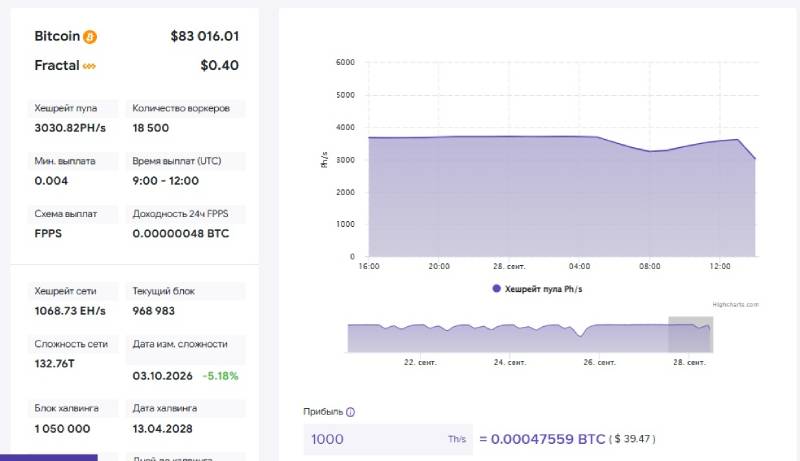Image resolution: width=800 pixels, height=461 pixels.
Task: Click the 0.00000048 BTC profitability value
Action: coord(181,234)
